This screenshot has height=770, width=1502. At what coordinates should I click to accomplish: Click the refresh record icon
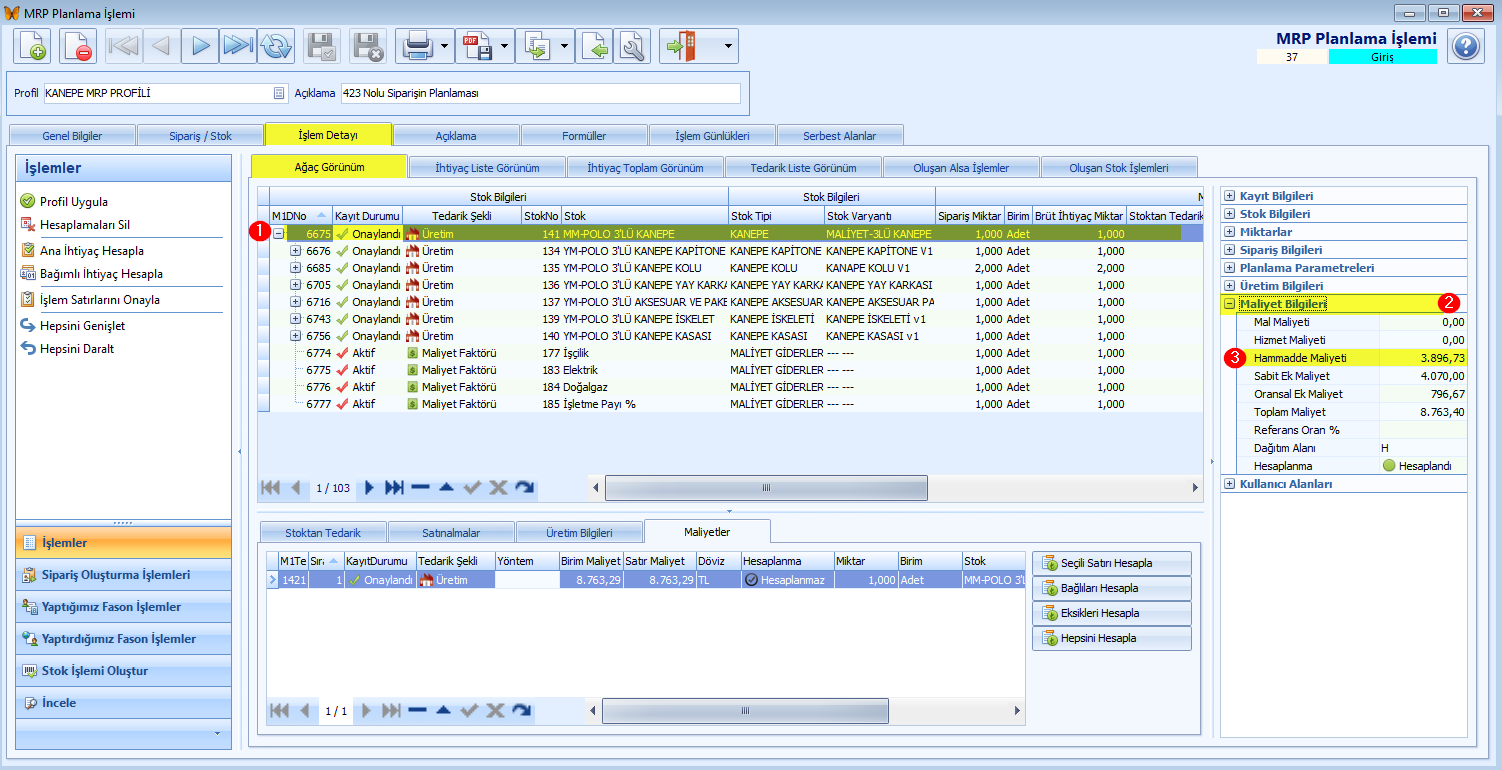tap(276, 46)
